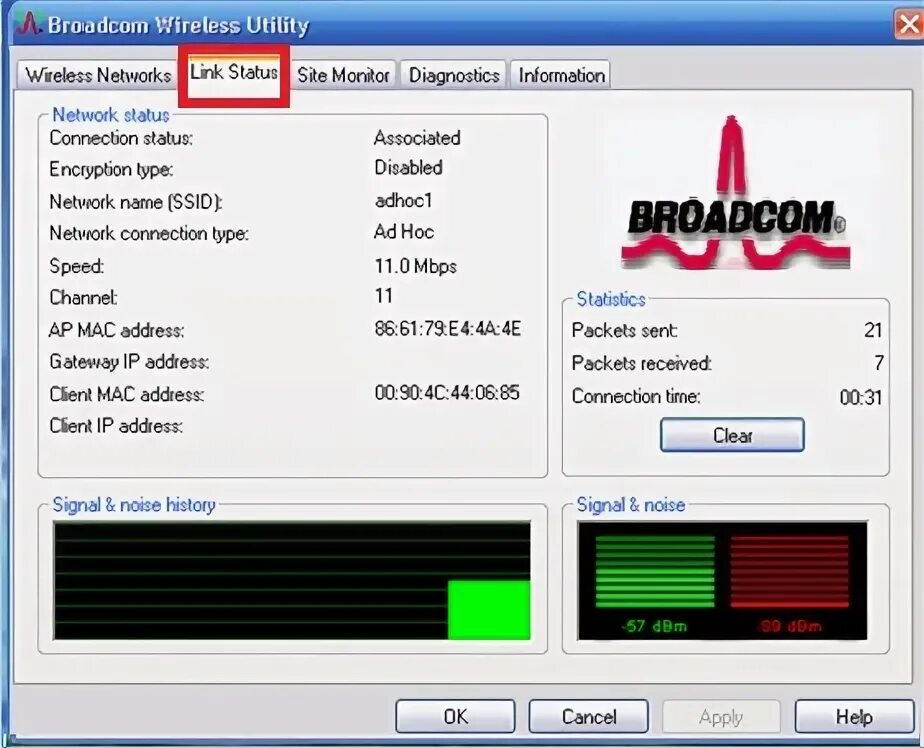Screen dimensions: 924x748
Task: Click the packets received value 7
Action: point(879,363)
